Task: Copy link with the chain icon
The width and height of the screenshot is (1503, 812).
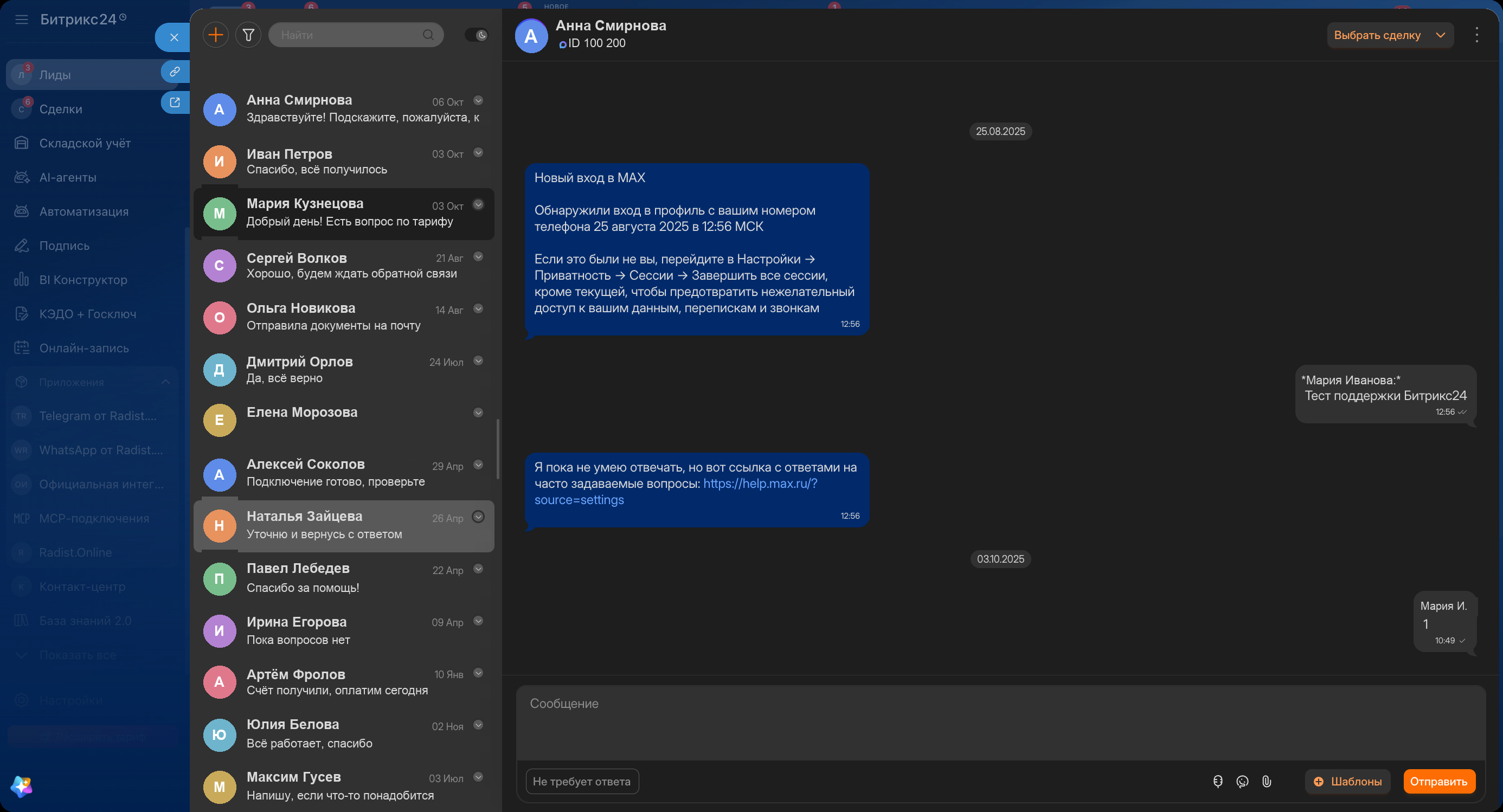Action: point(175,72)
